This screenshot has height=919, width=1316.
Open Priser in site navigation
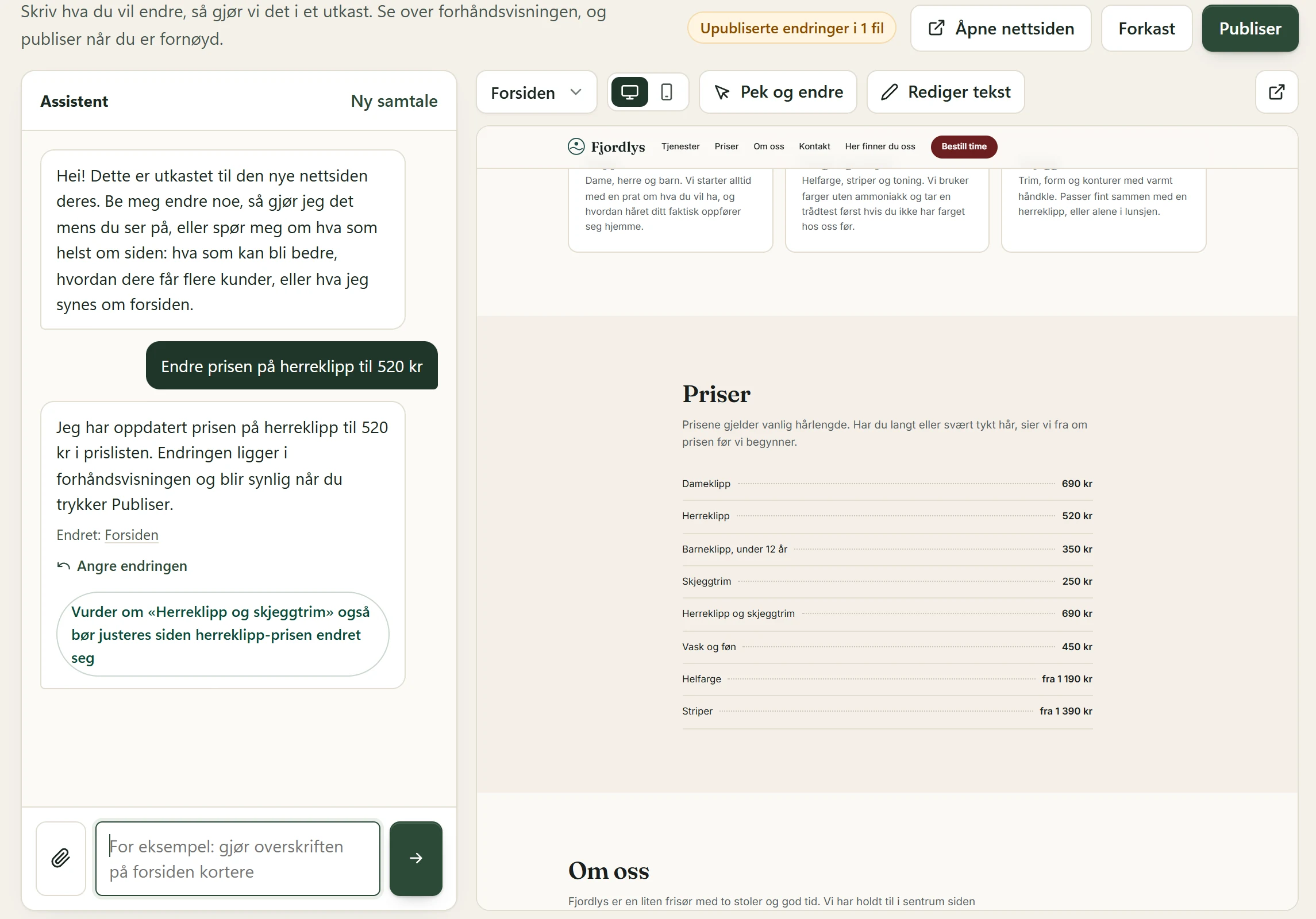tap(726, 146)
